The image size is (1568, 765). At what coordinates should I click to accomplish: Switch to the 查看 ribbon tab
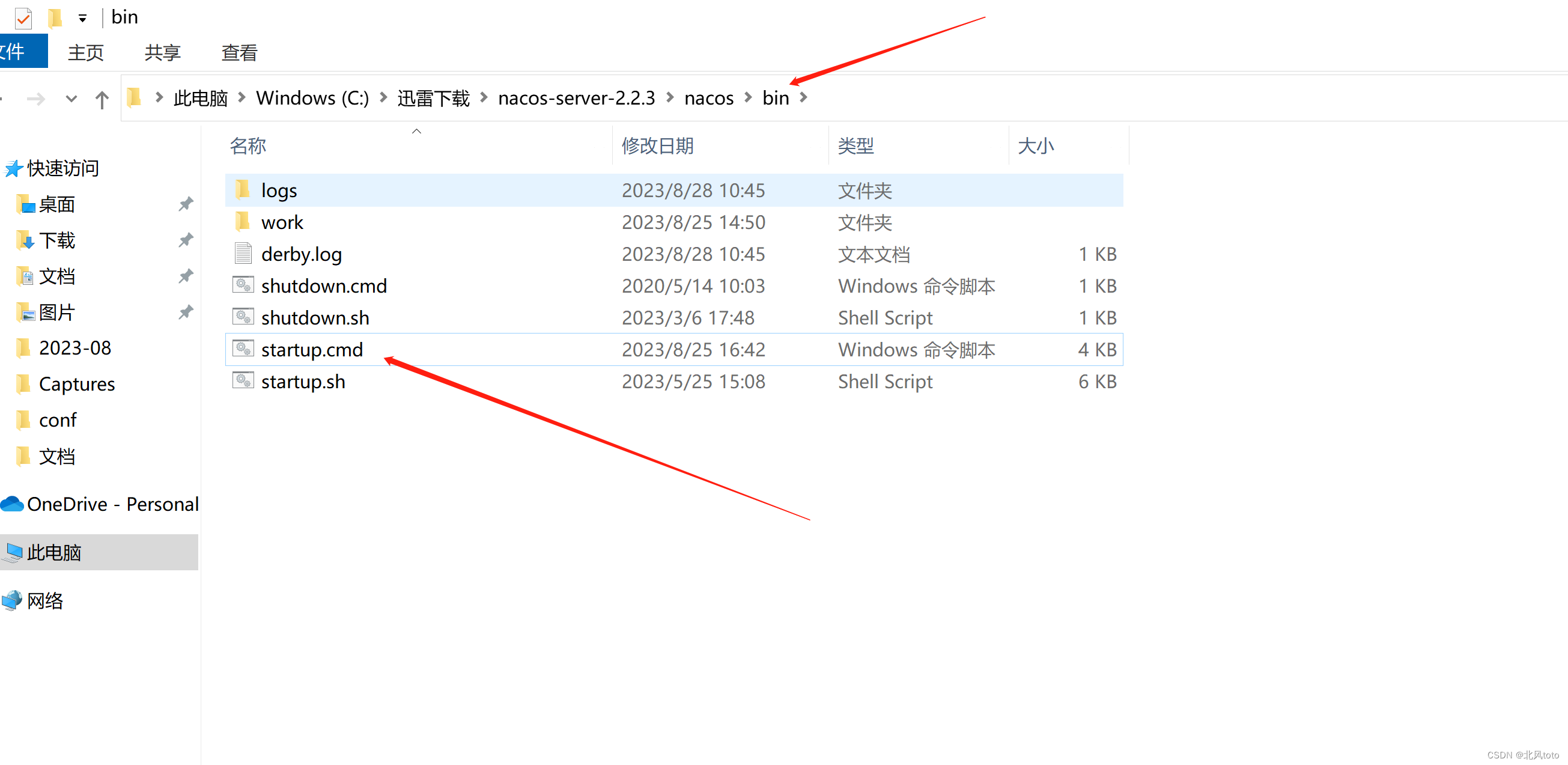[x=239, y=52]
